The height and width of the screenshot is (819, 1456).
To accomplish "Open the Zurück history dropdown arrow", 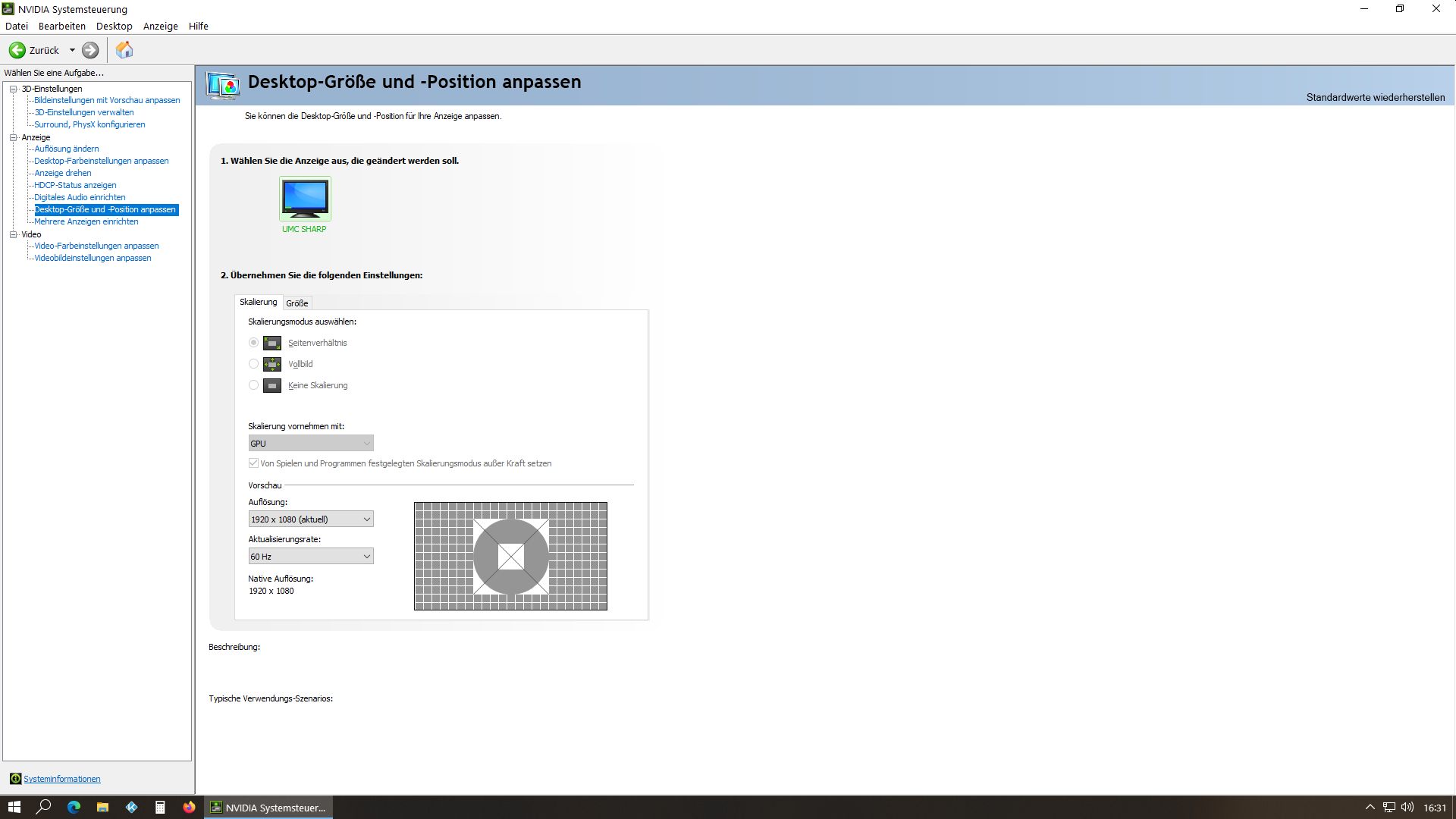I will [72, 50].
